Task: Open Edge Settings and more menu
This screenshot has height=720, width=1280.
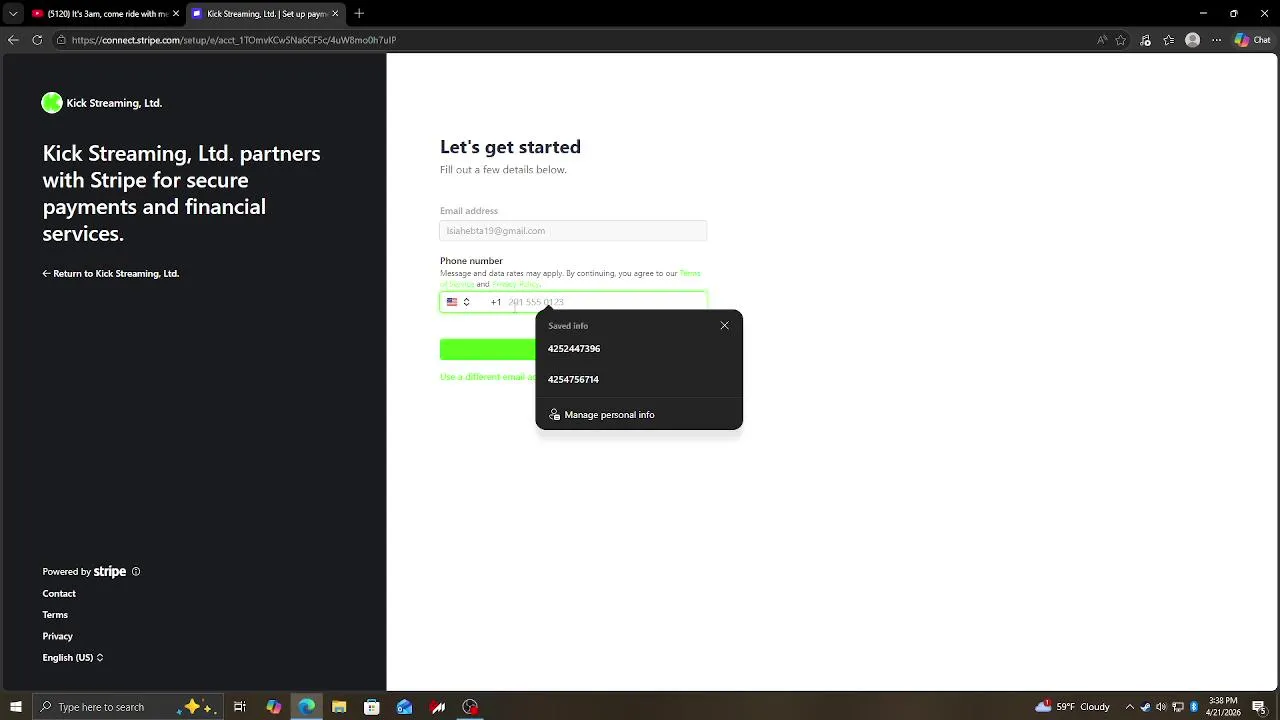Action: pyautogui.click(x=1216, y=40)
